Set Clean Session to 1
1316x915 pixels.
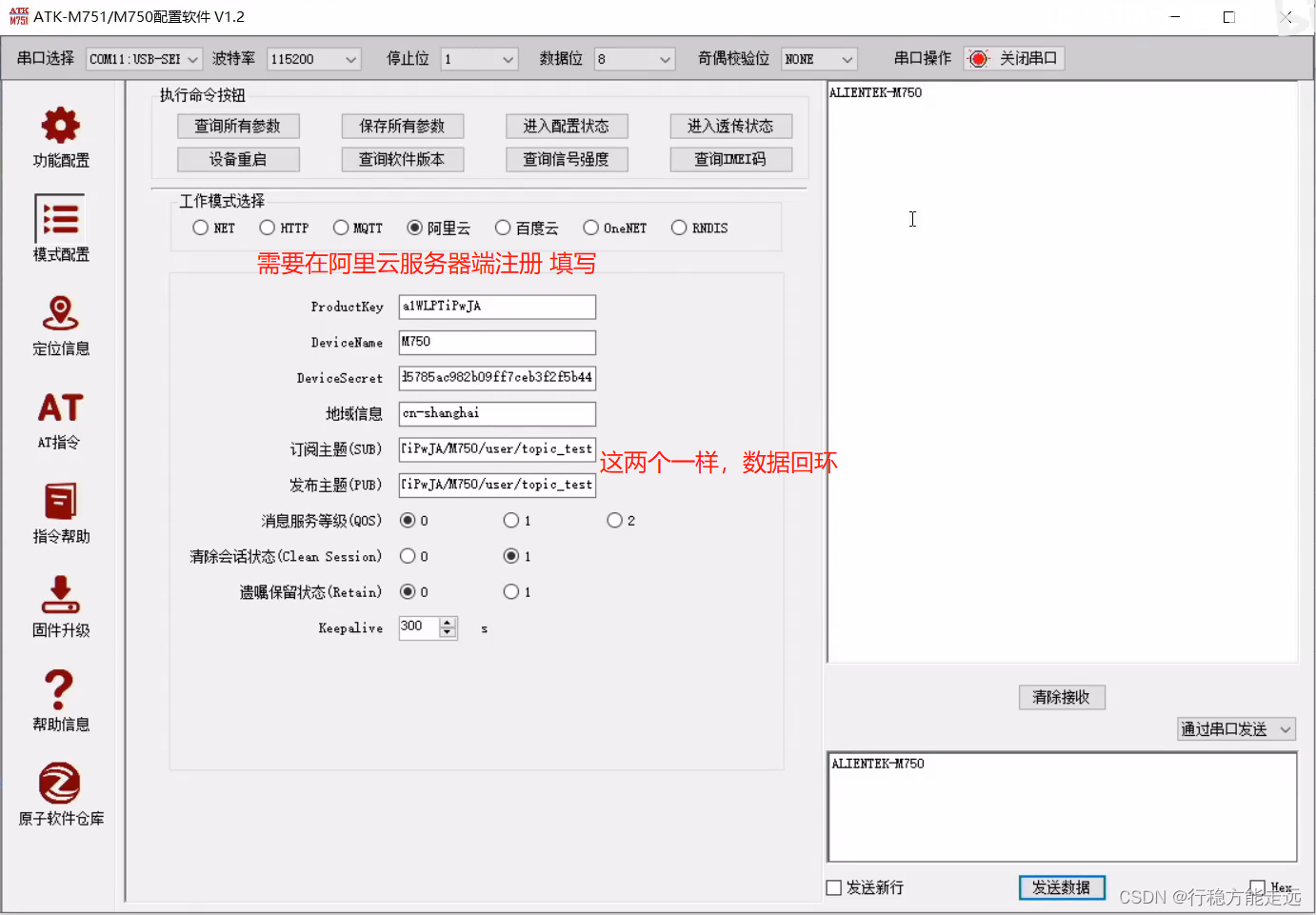pyautogui.click(x=511, y=556)
